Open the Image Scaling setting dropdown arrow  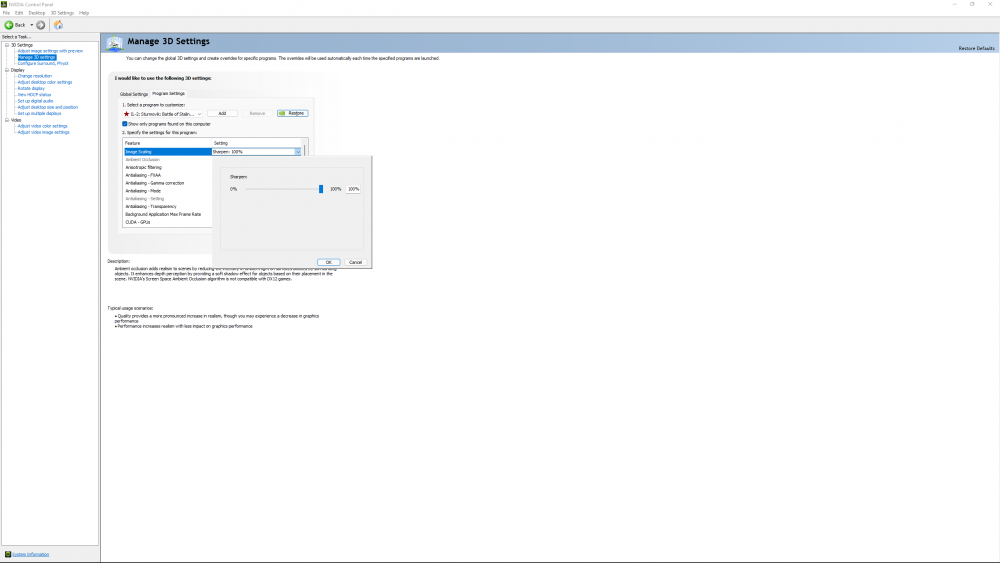point(297,152)
